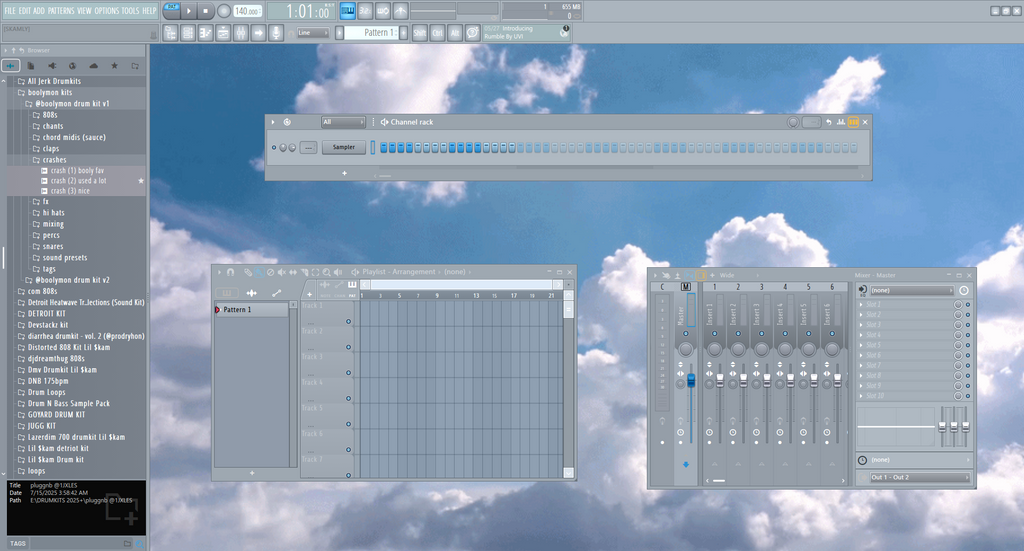Open the Channel rack view toolbar icon
This screenshot has width=1024, height=551.
point(188,33)
